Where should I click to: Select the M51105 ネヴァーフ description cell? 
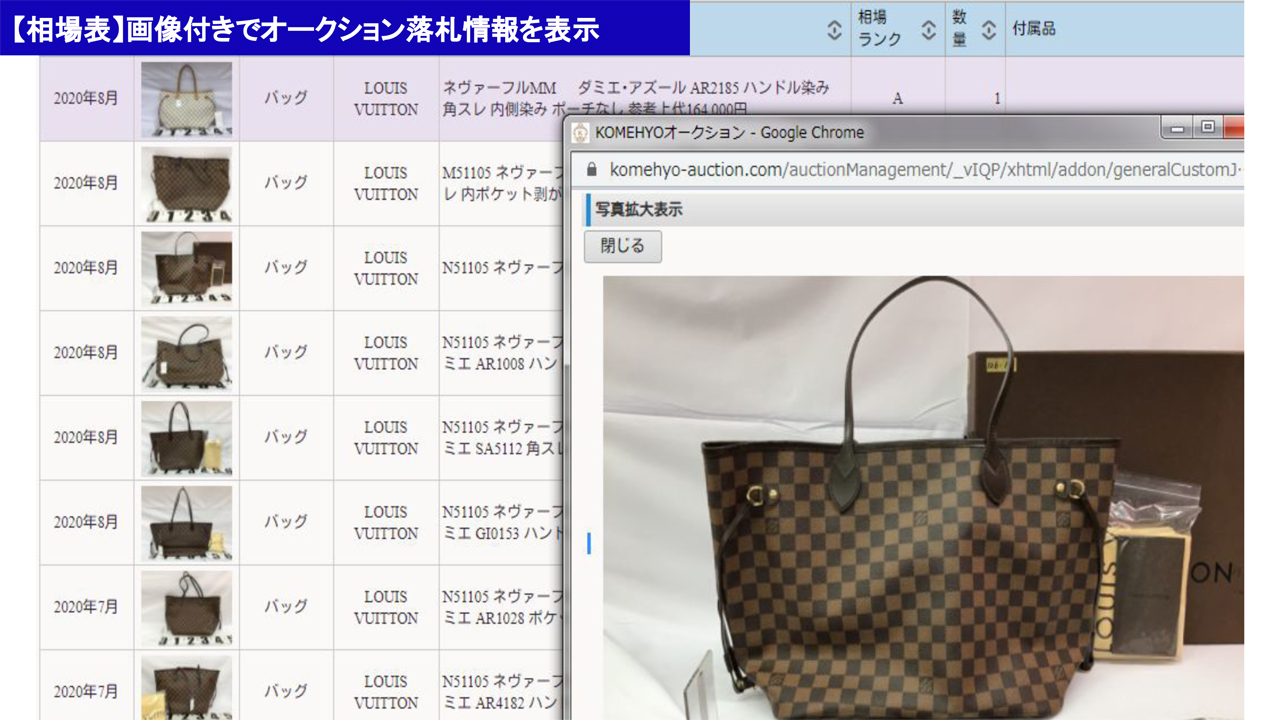[501, 183]
